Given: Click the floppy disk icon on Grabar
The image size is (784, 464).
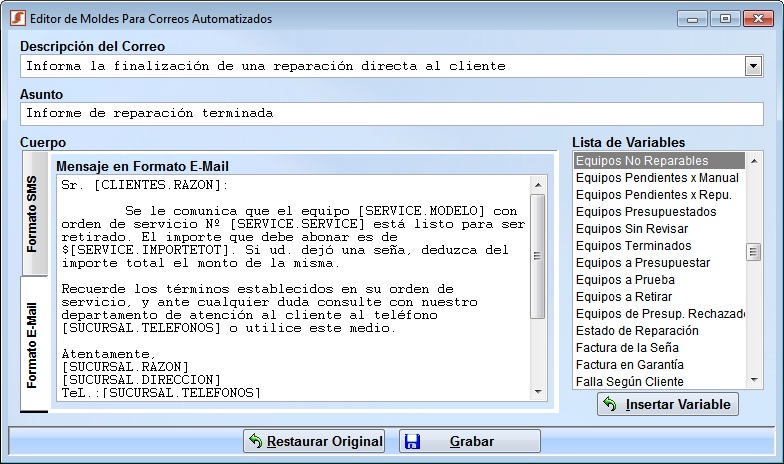Looking at the screenshot, I should coord(413,441).
